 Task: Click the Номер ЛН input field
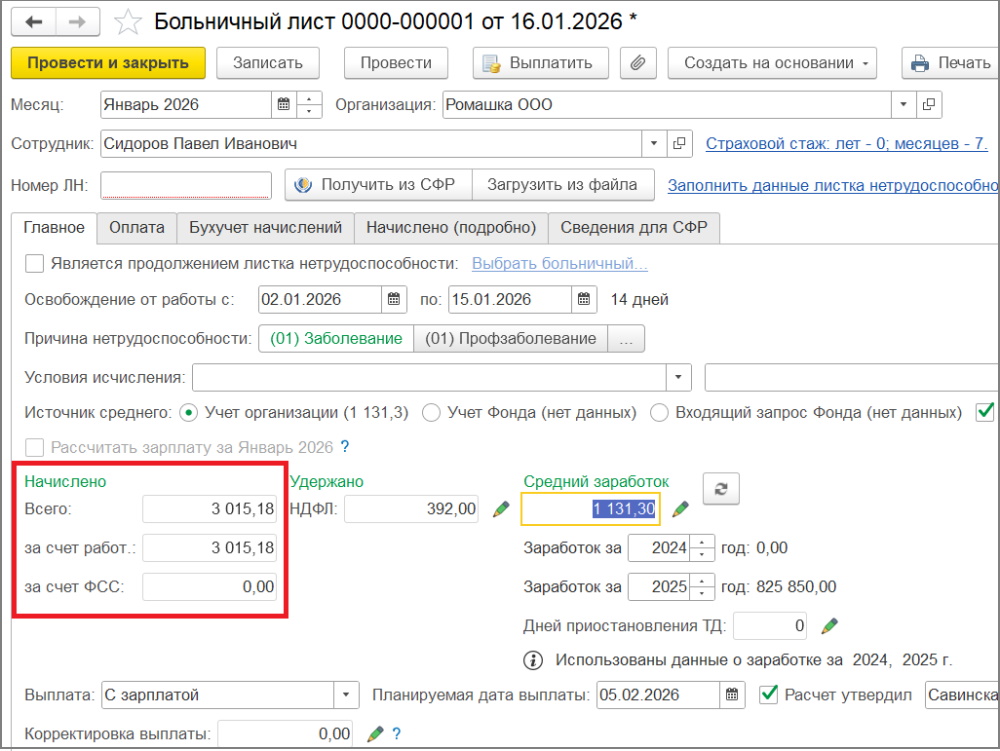tap(186, 185)
